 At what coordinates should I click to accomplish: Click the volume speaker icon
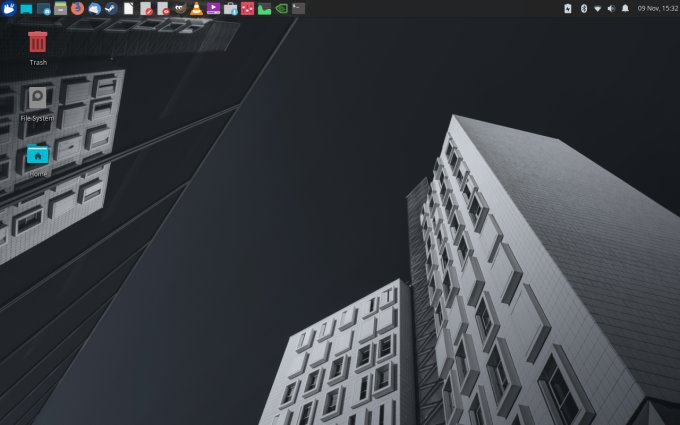pos(611,8)
